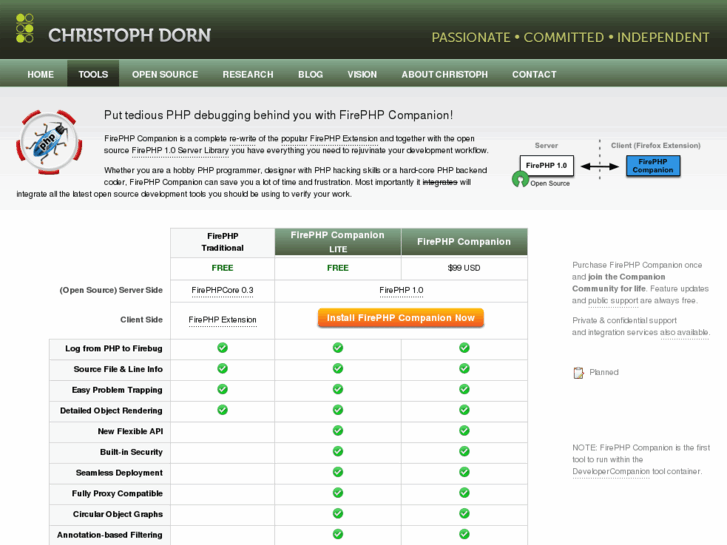Click Companion checkmark for Circular Object Graphs
The height and width of the screenshot is (545, 727).
click(x=464, y=513)
